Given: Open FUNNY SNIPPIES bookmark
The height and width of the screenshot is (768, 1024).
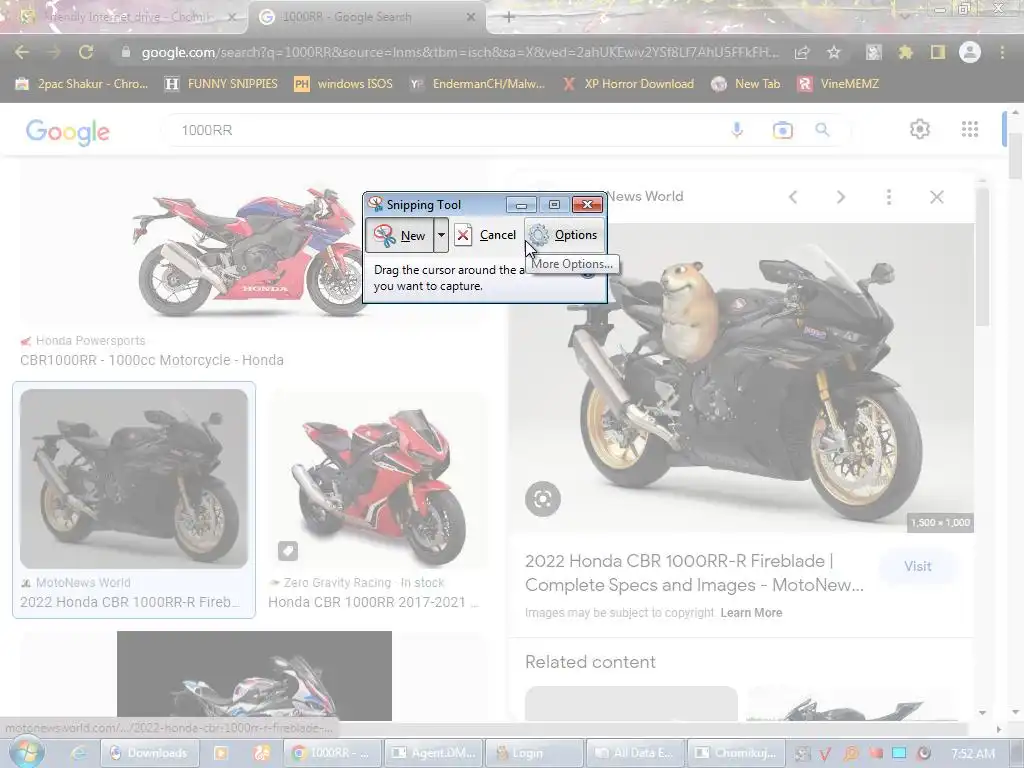Looking at the screenshot, I should (x=221, y=84).
